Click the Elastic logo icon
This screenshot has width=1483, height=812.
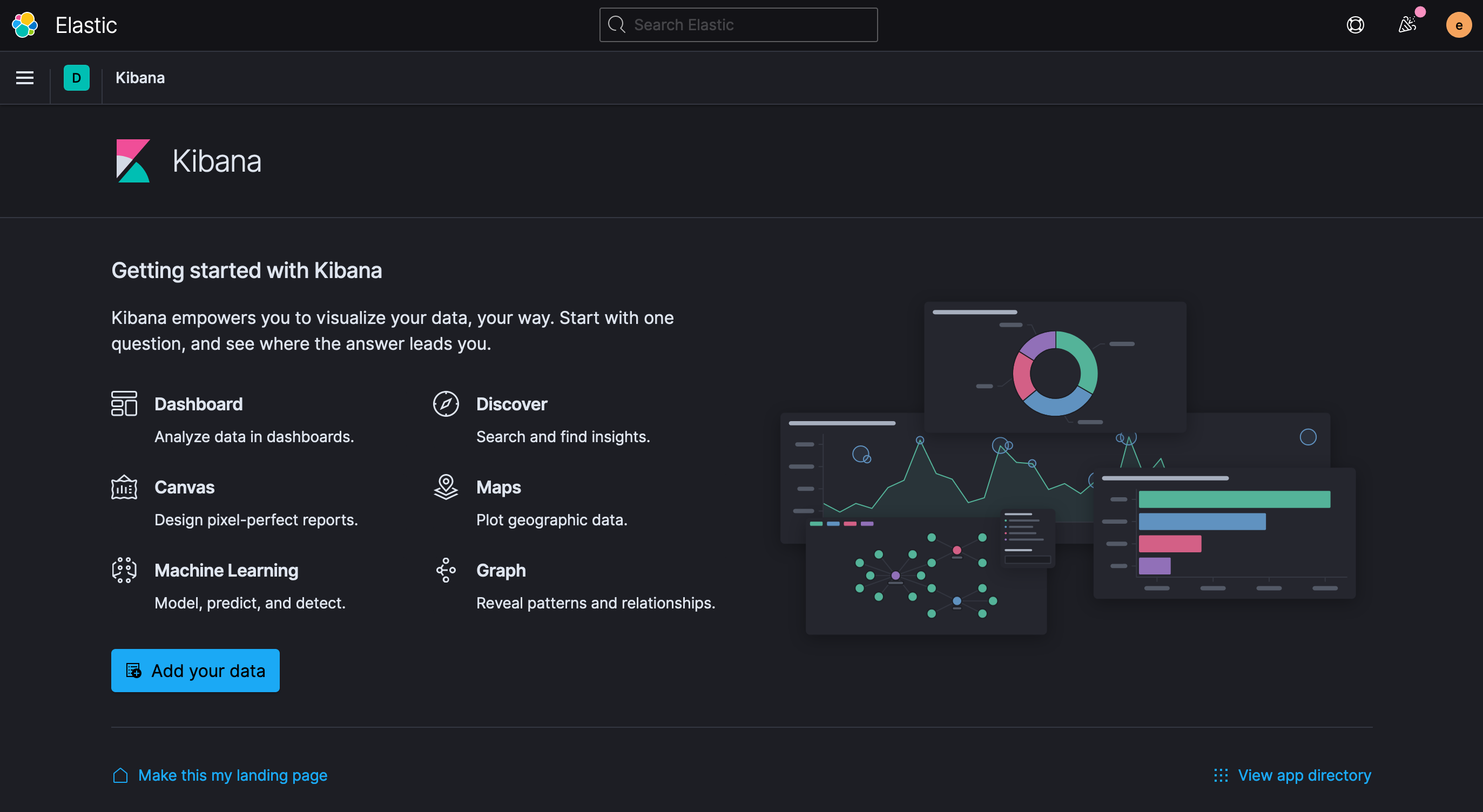coord(25,25)
